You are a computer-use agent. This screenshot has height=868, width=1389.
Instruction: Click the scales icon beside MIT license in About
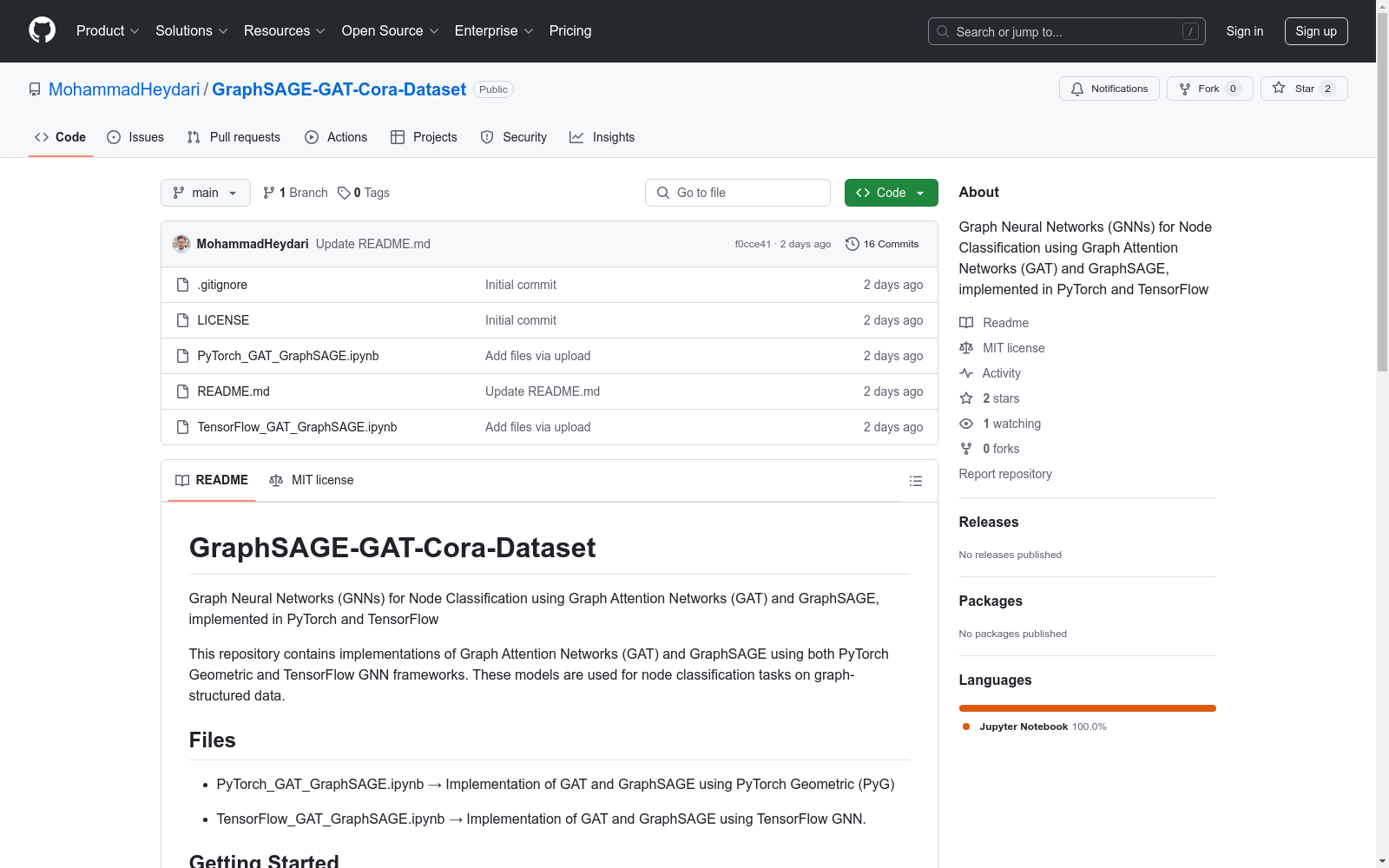966,348
